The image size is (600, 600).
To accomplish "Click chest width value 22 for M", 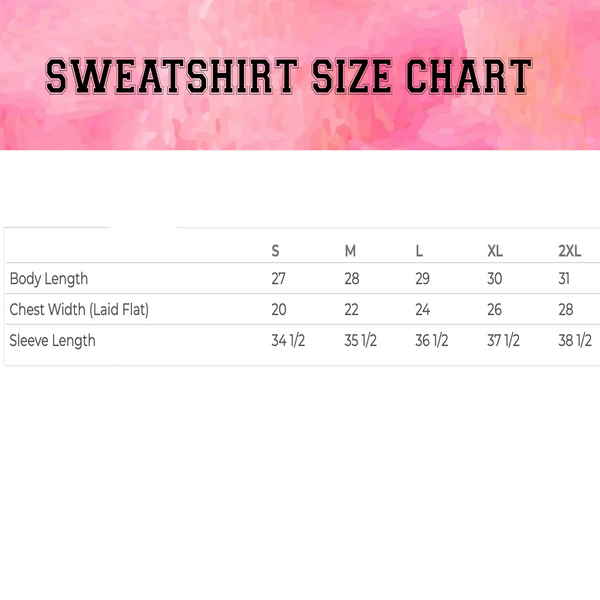I will click(x=351, y=310).
